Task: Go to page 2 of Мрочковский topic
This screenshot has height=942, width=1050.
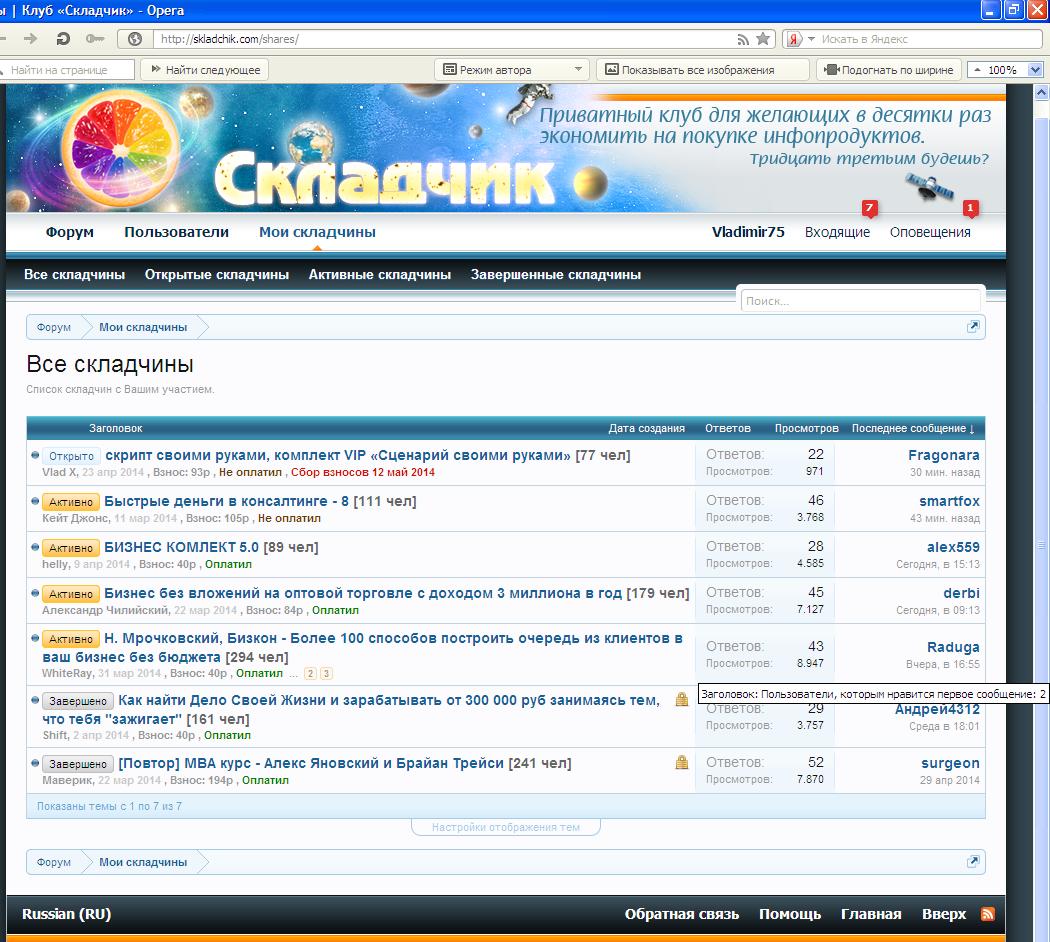Action: 311,674
